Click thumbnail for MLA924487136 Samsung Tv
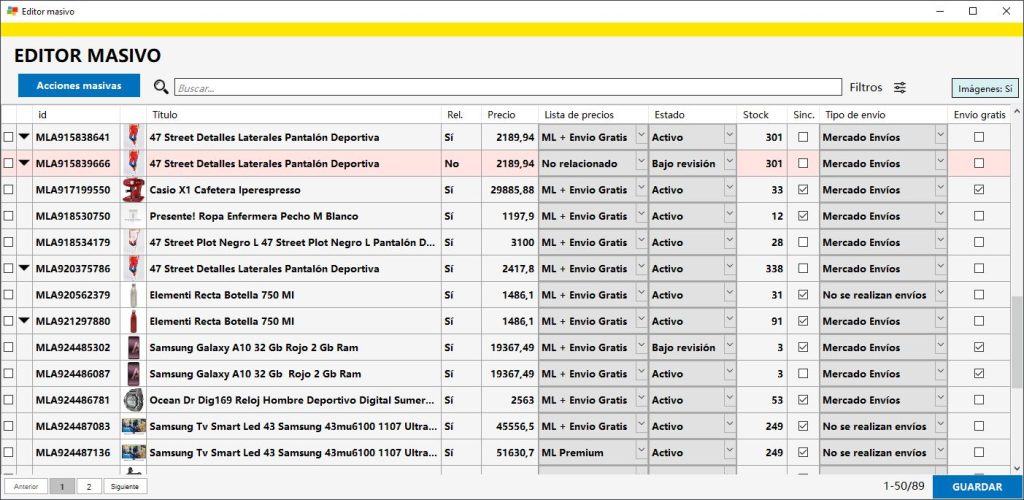 133,452
